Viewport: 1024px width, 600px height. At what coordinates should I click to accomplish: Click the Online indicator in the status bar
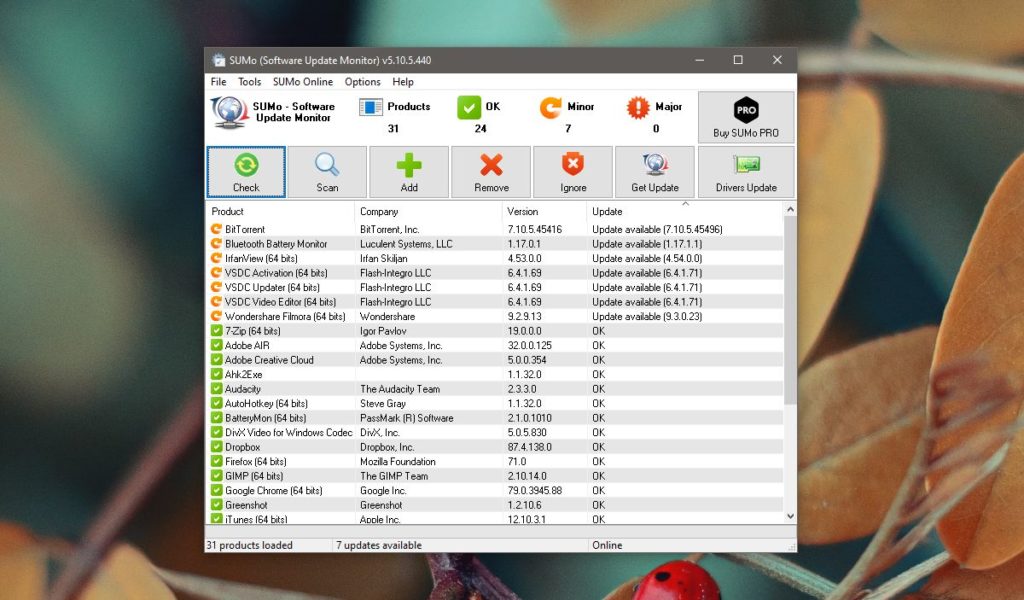(x=608, y=545)
